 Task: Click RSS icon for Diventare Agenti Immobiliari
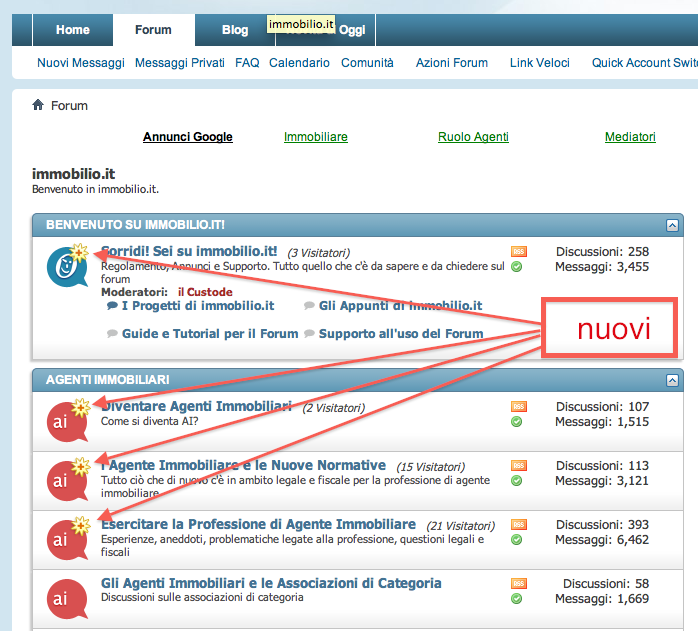pyautogui.click(x=518, y=406)
